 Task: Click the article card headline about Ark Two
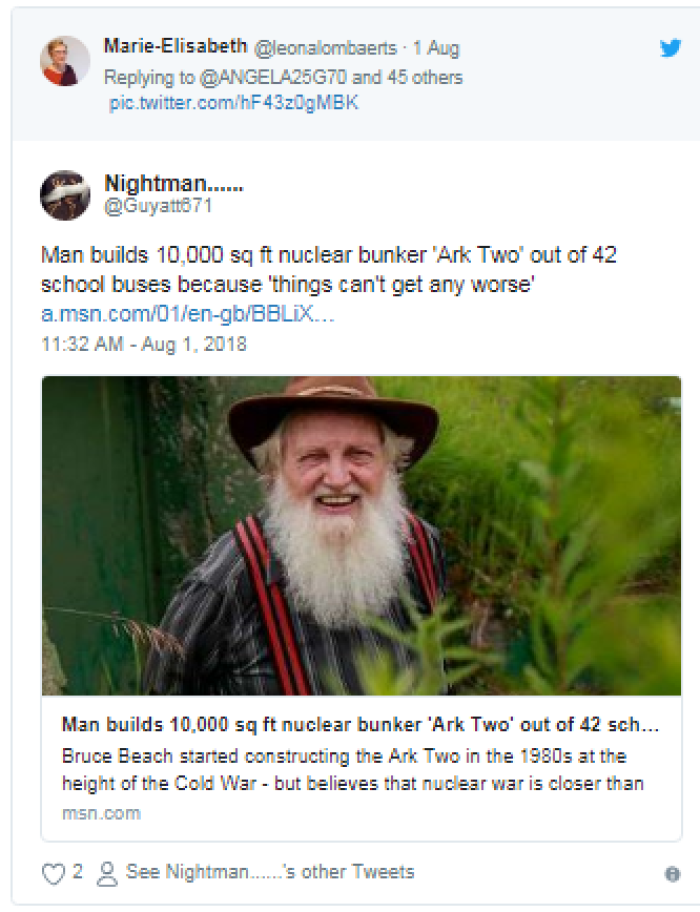(x=360, y=725)
